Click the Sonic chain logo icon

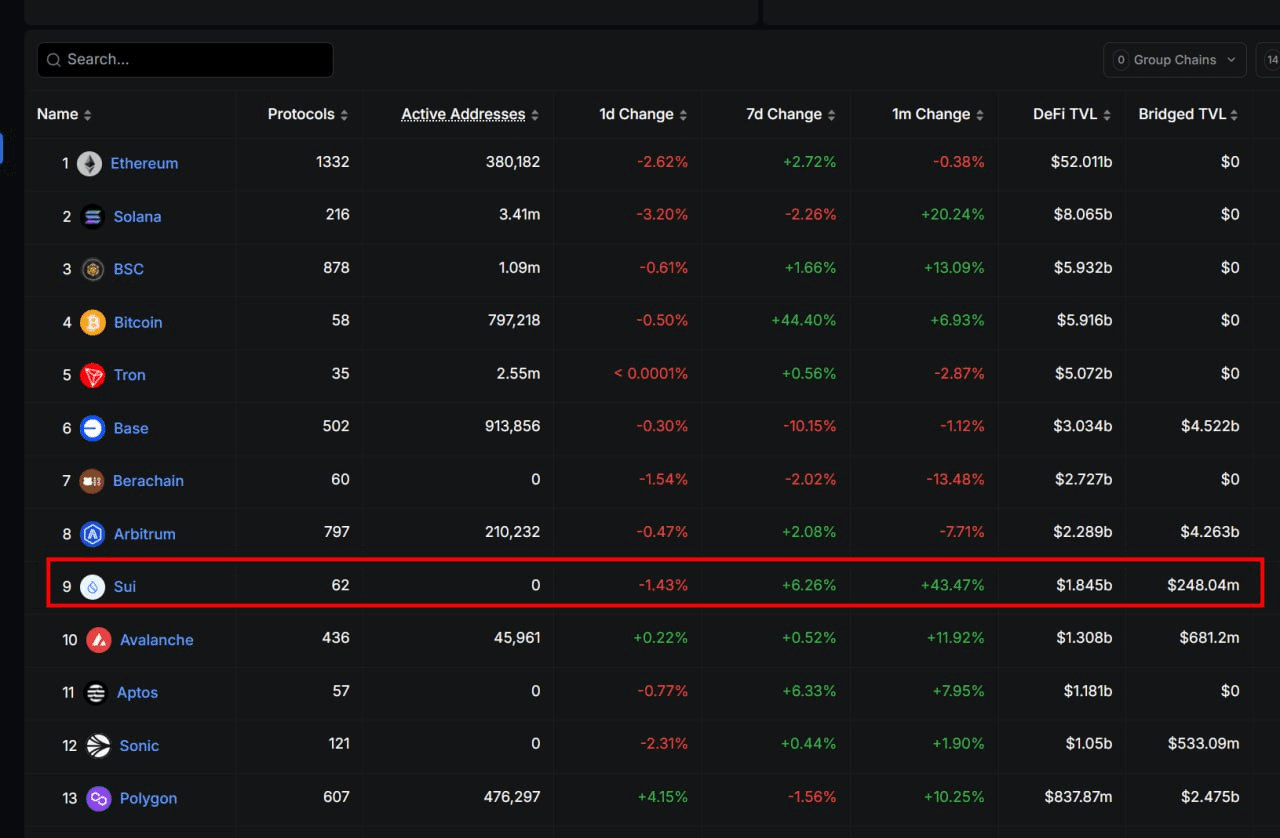tap(98, 746)
